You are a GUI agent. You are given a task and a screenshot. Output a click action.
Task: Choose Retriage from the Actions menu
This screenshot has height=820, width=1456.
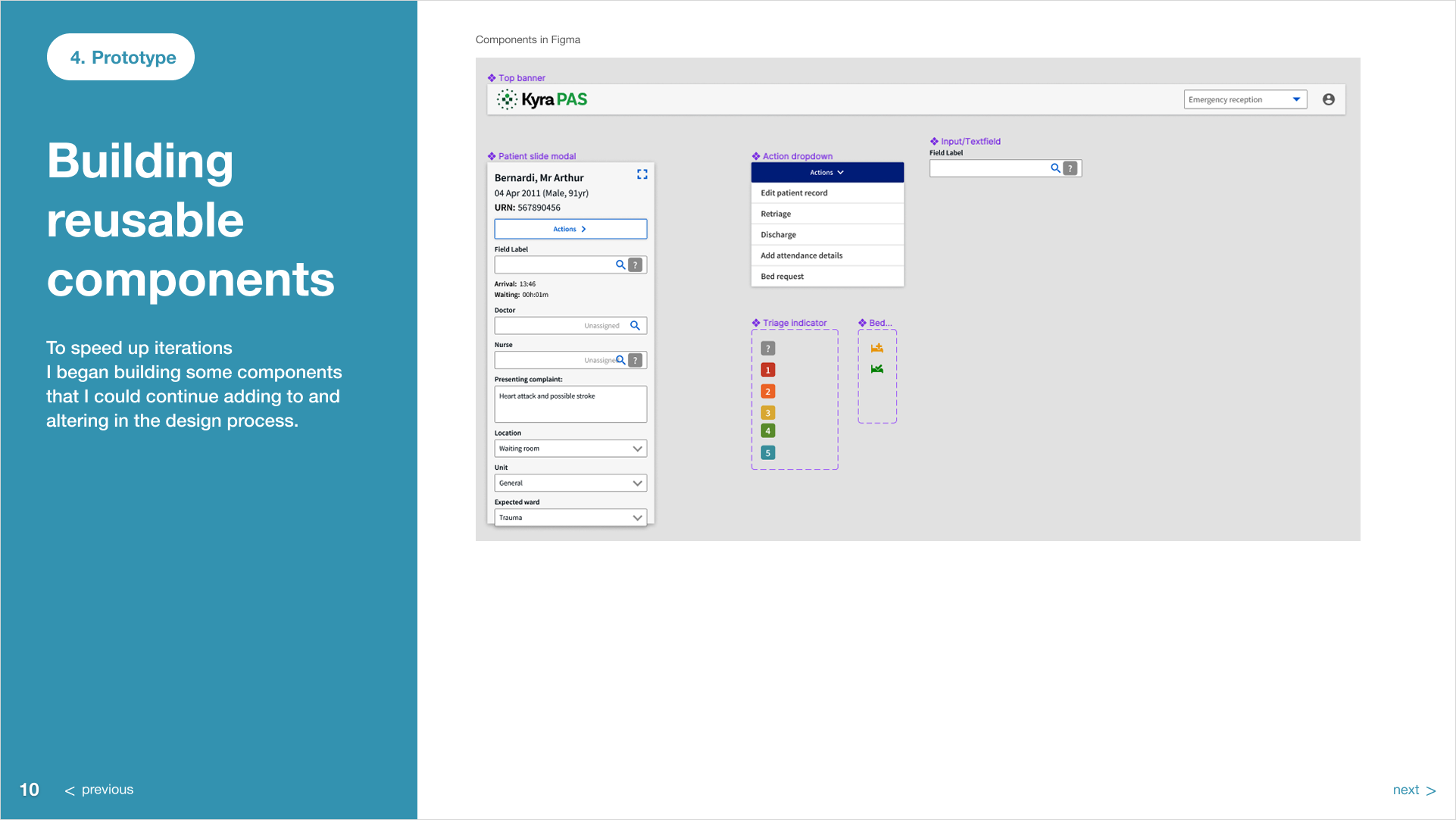click(826, 214)
